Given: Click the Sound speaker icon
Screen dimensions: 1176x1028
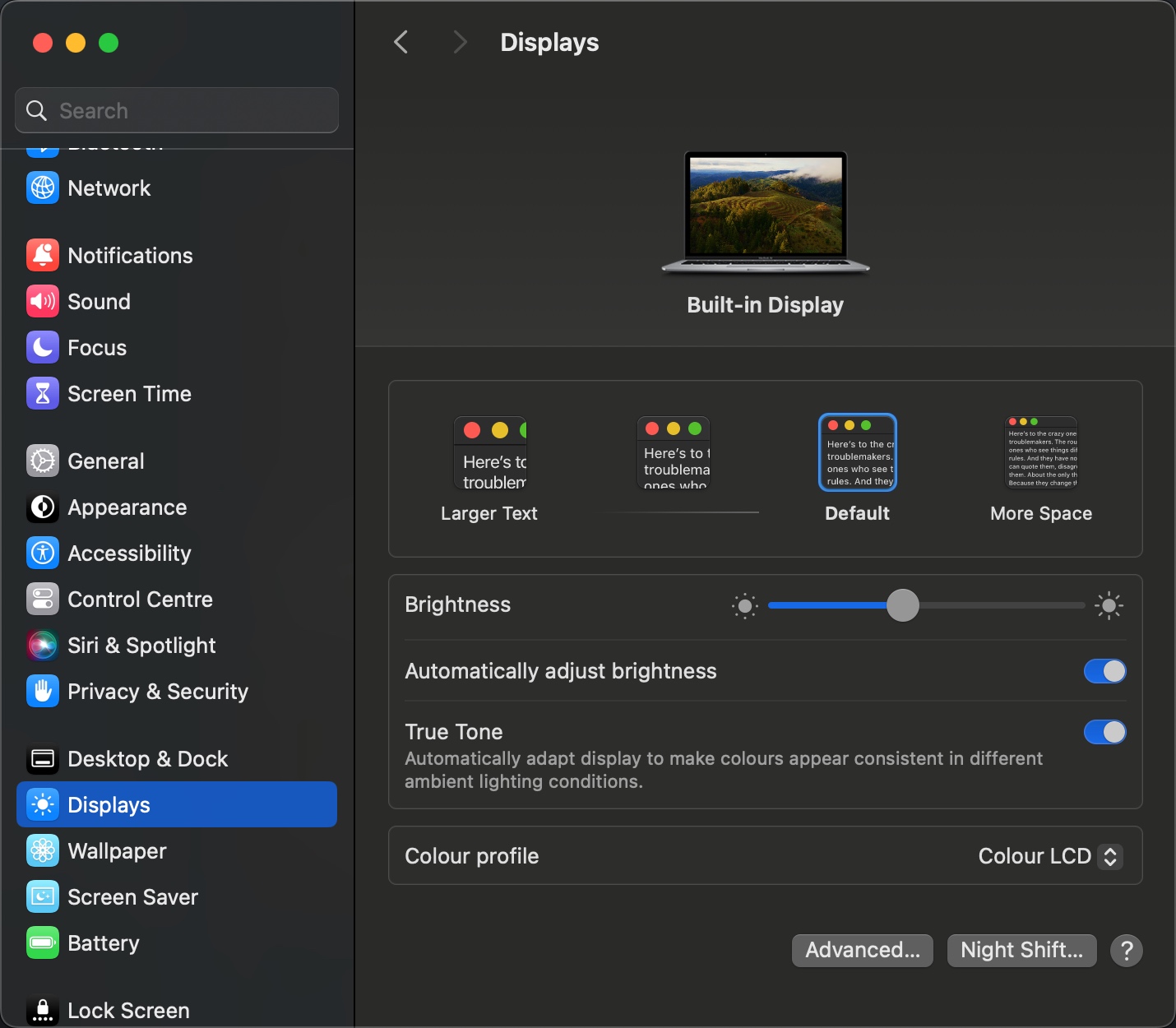Looking at the screenshot, I should [43, 302].
